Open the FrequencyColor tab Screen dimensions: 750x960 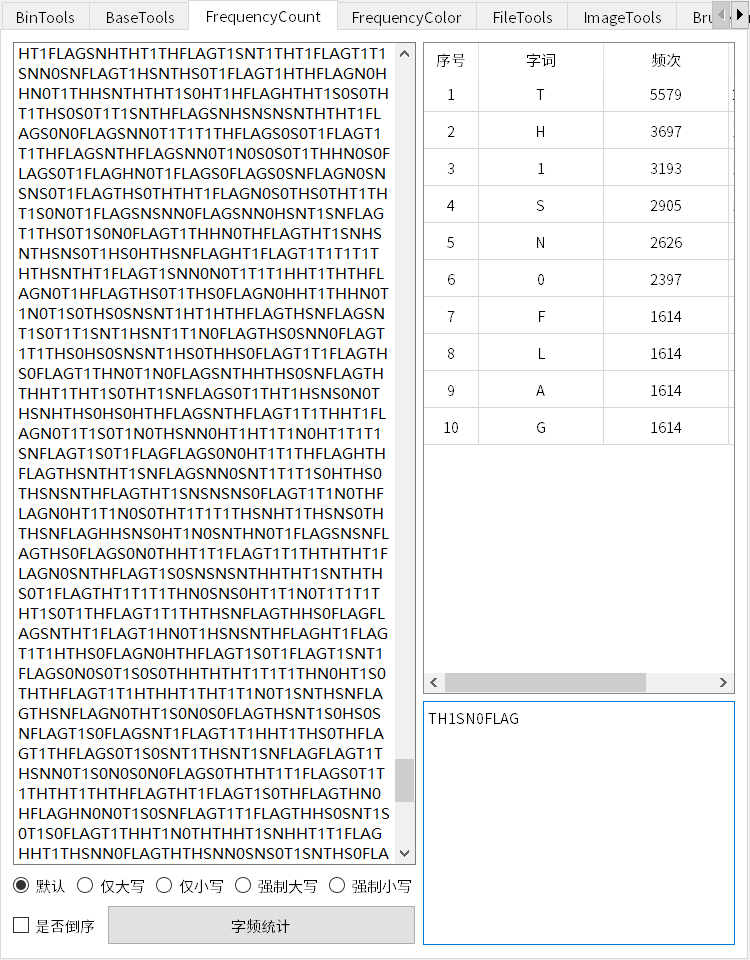click(x=407, y=17)
